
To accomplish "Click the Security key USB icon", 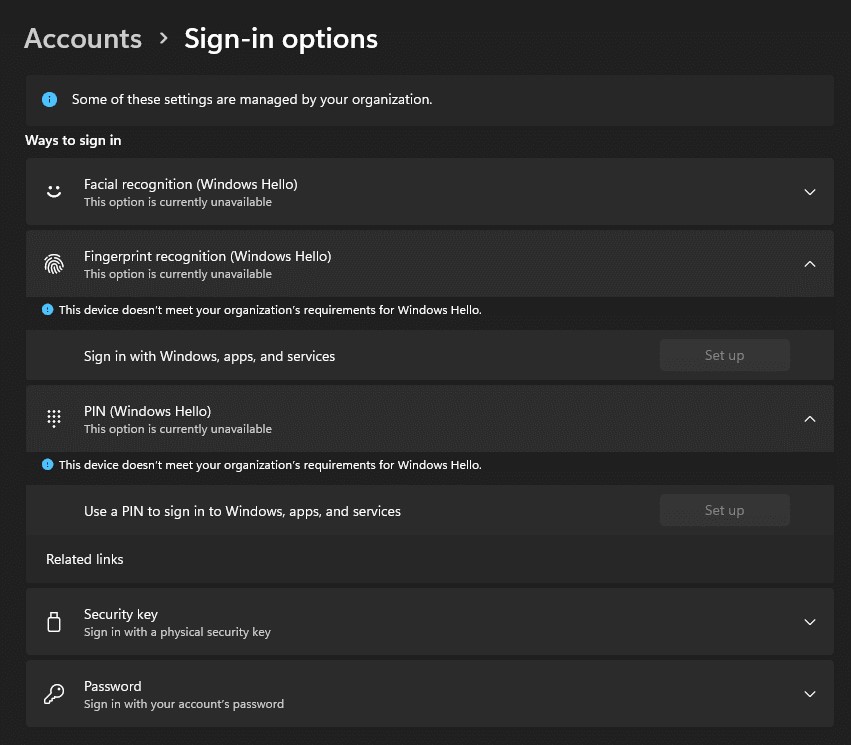I will click(x=54, y=622).
